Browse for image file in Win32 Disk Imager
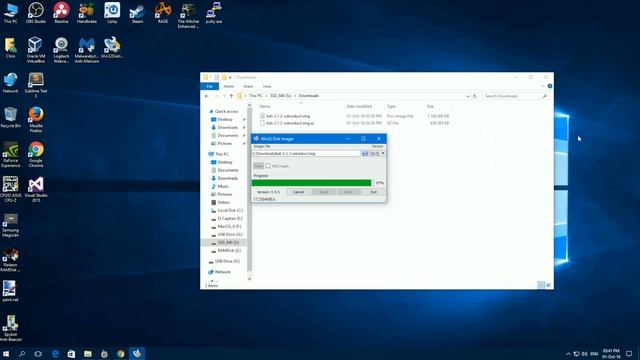 [365, 153]
